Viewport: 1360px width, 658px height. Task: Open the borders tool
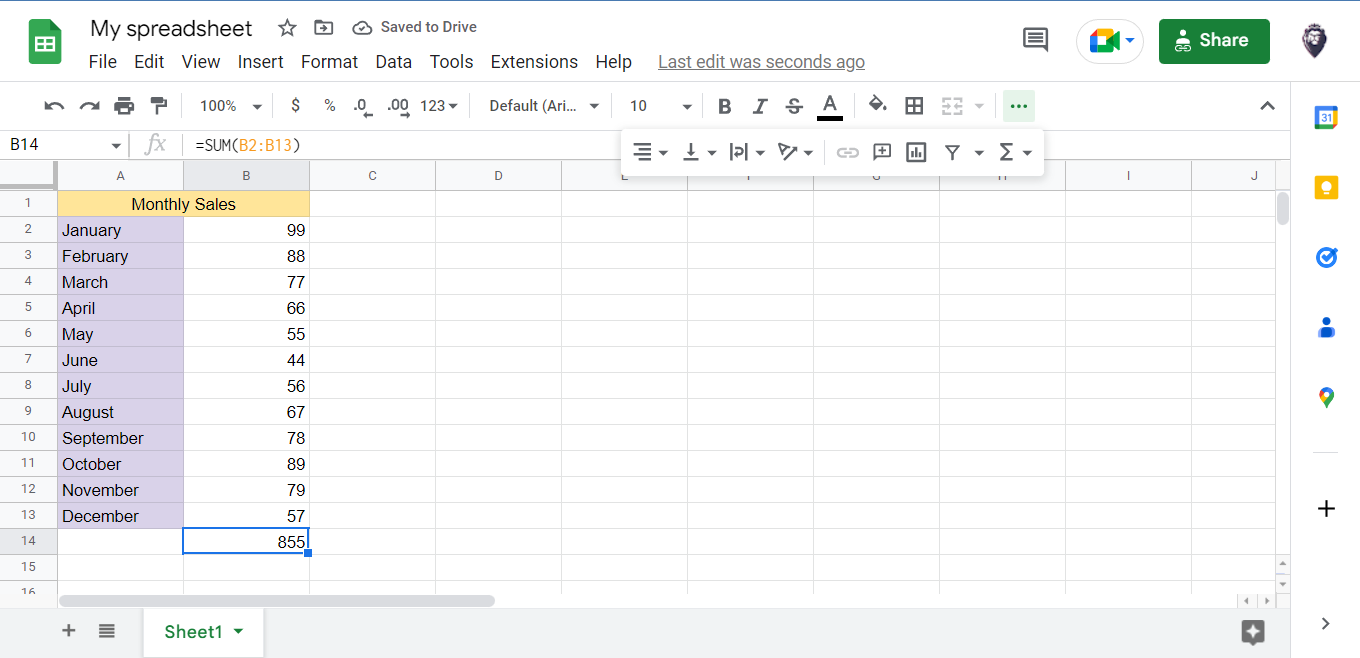point(913,105)
